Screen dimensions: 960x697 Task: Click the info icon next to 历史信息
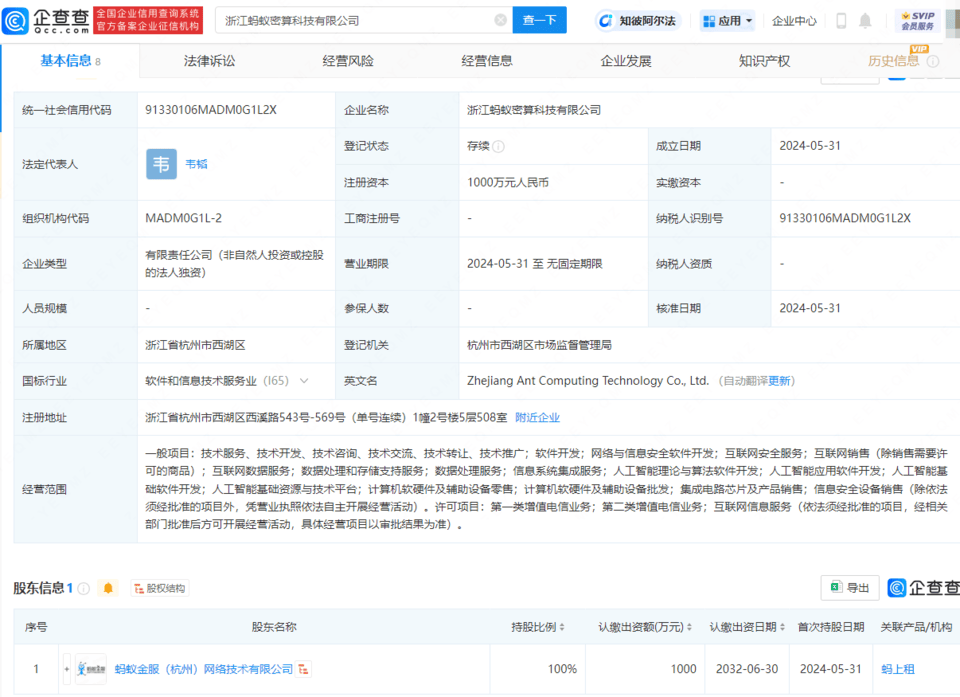(x=933, y=61)
